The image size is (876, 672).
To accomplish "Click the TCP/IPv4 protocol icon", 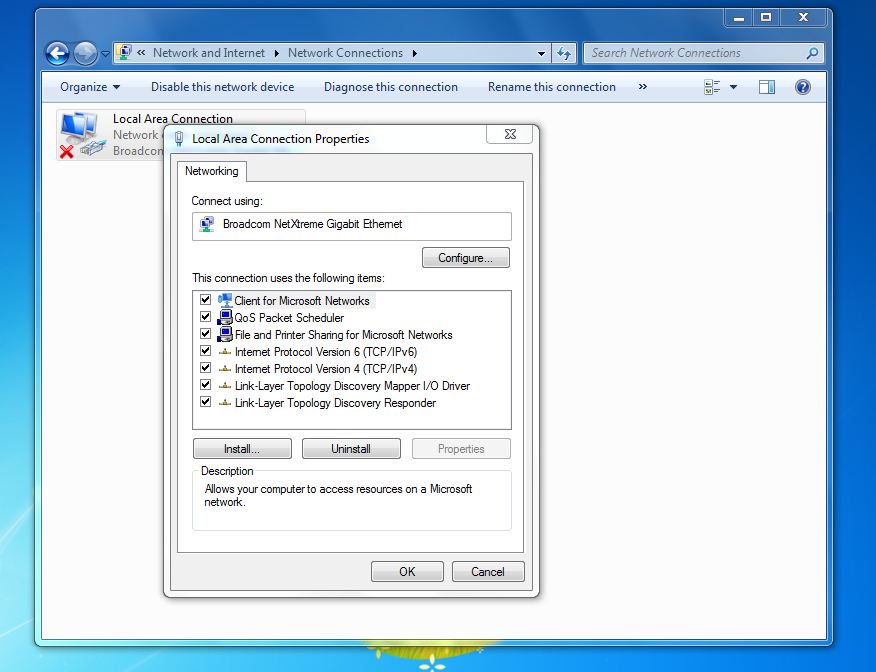I will [225, 369].
